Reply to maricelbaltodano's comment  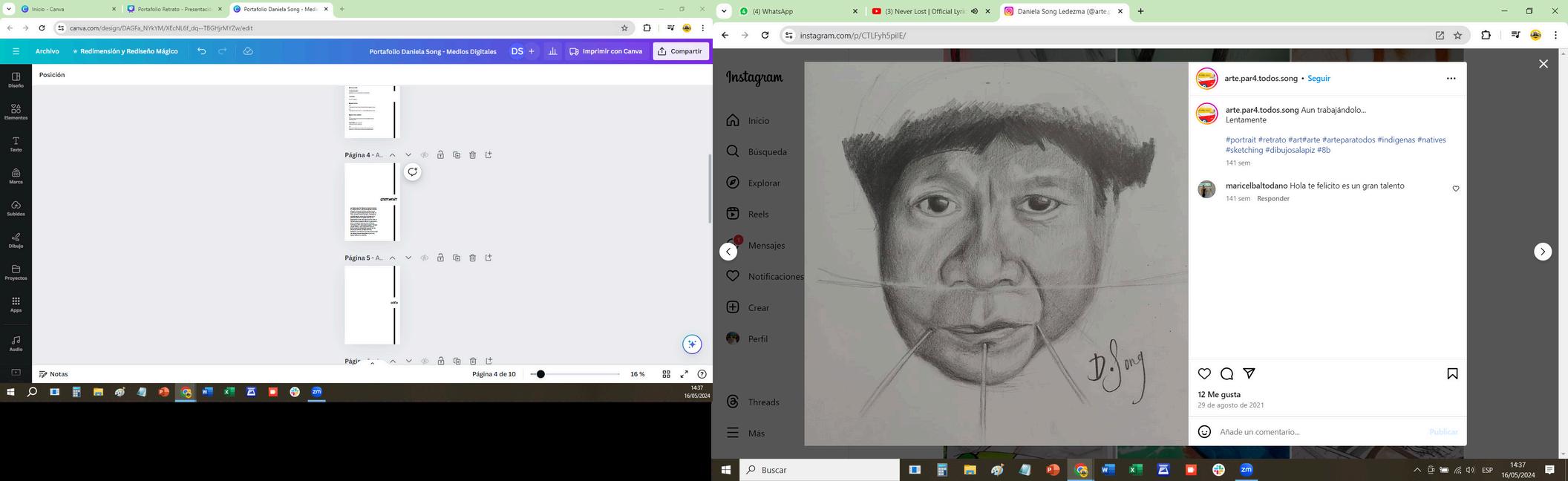(1273, 199)
